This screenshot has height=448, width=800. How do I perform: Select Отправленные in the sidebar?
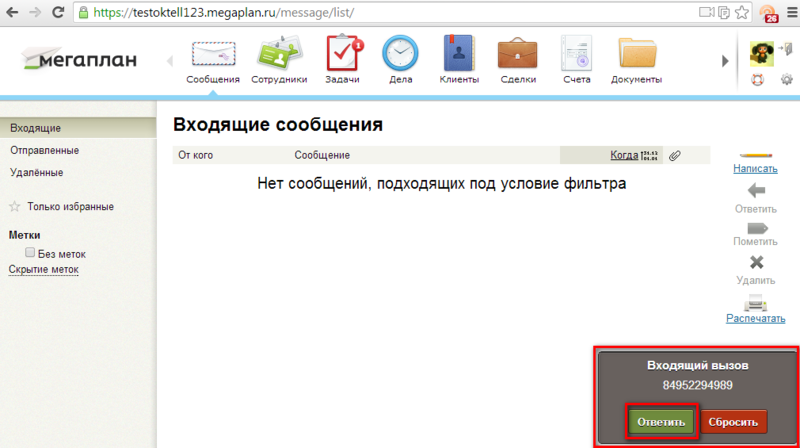44,150
